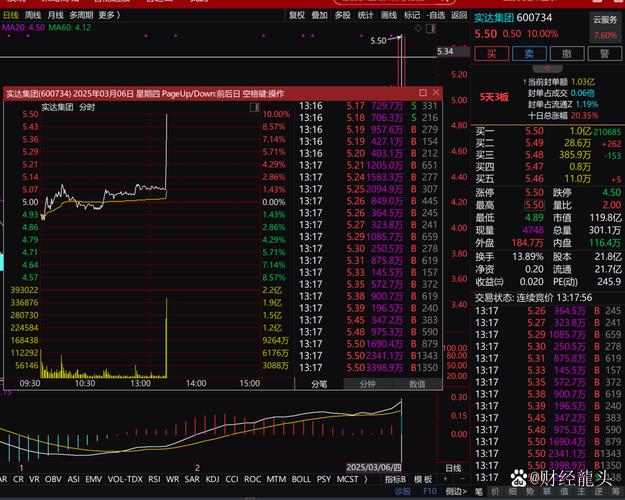Screen dimensions: 625x500
Task: Select the 周线 weekly chart period
Action: (x=33, y=15)
